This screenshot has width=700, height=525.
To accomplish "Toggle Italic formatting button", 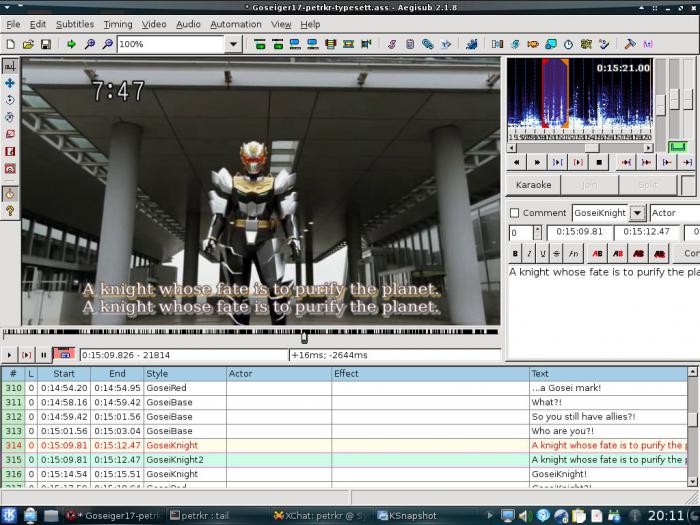I will [529, 254].
